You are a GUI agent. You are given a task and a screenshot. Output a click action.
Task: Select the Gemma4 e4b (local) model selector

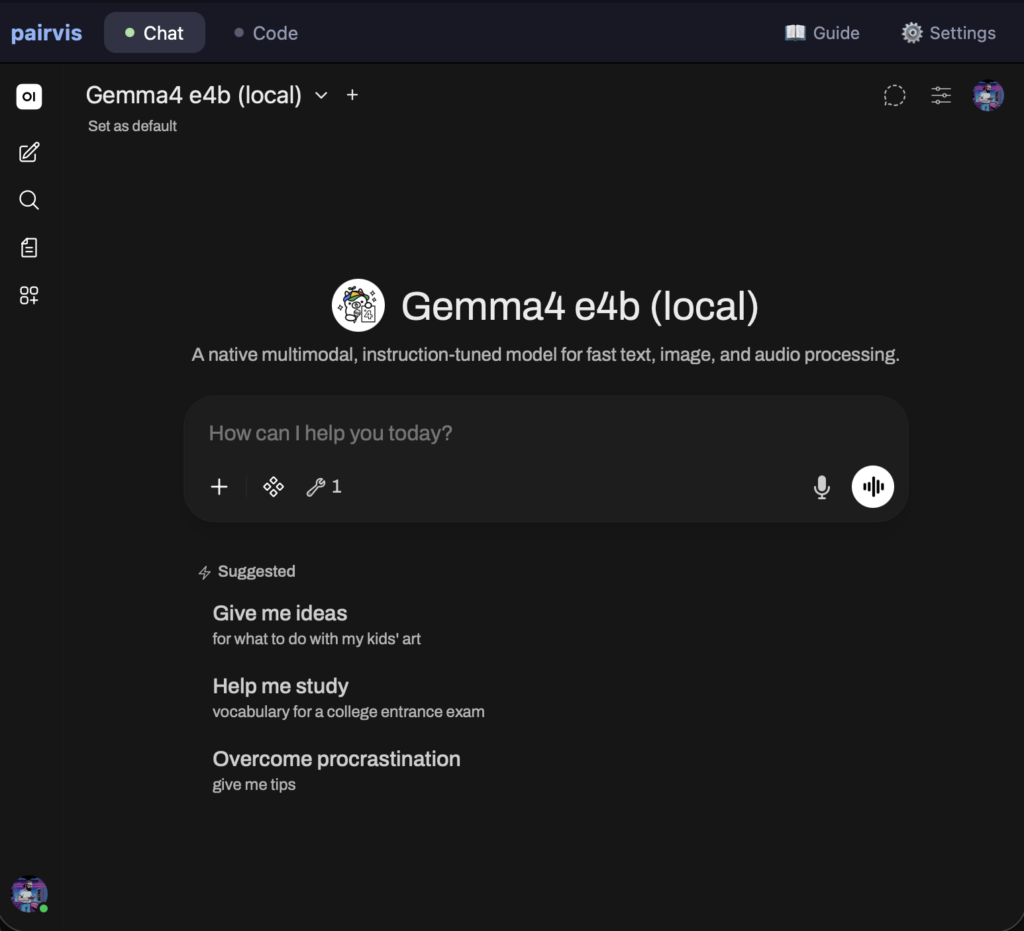(194, 95)
